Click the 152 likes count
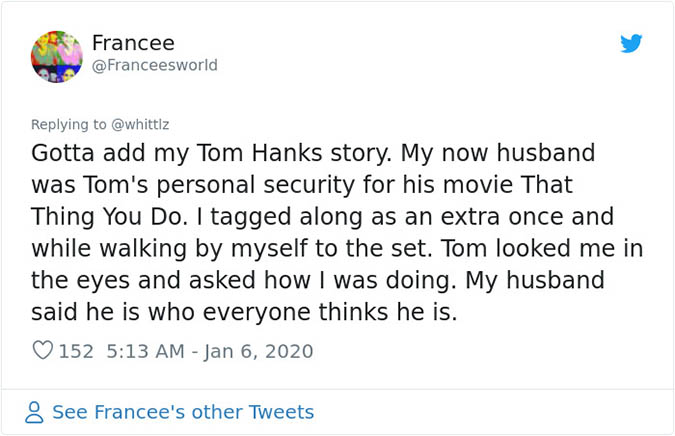This screenshot has height=436, width=675. click(76, 351)
